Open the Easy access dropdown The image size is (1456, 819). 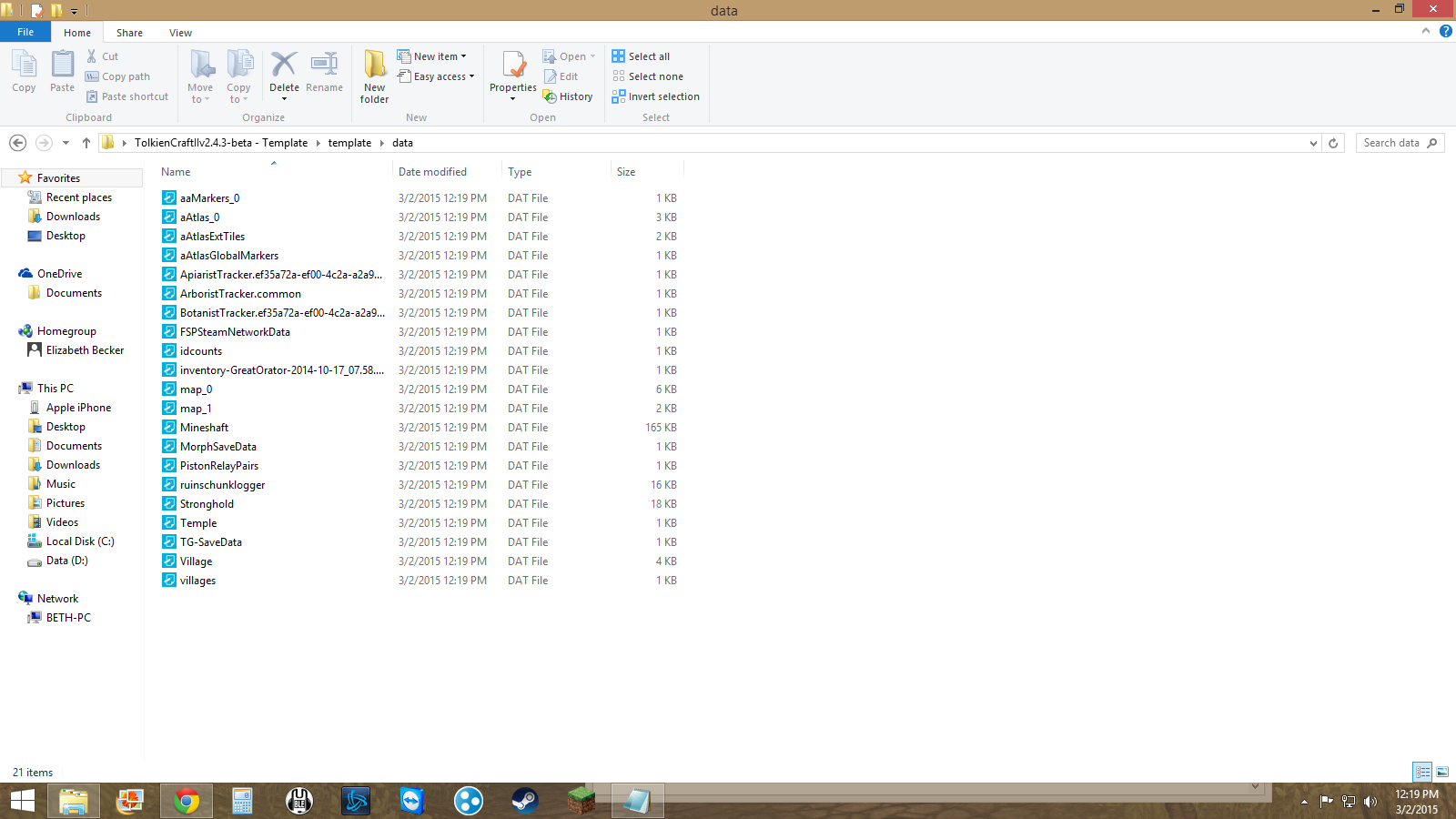coord(437,76)
